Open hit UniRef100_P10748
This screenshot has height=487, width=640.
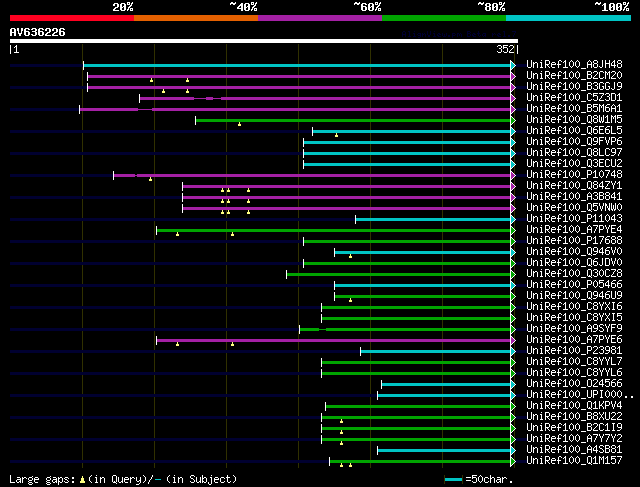click(x=574, y=175)
